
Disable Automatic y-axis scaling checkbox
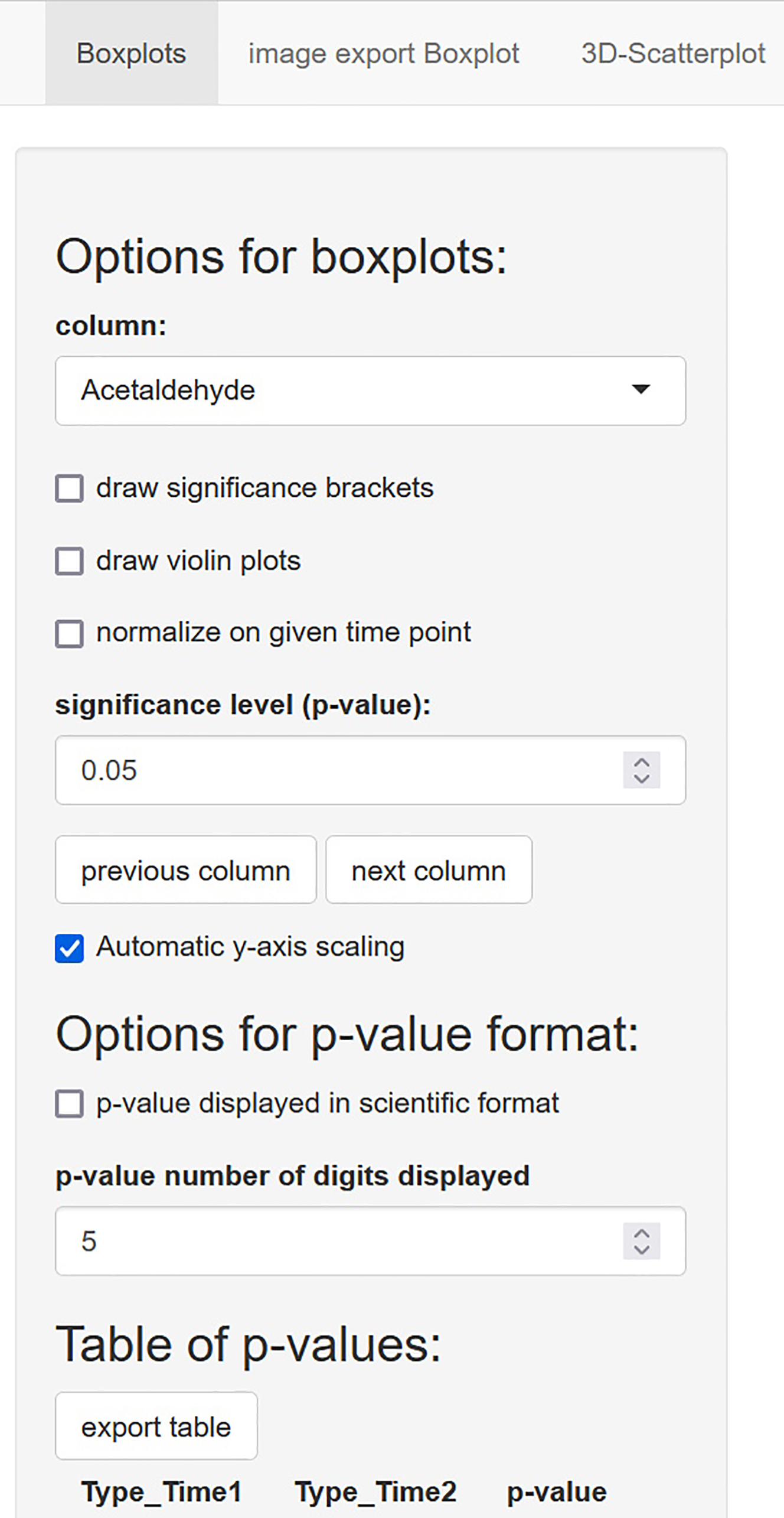pos(70,948)
